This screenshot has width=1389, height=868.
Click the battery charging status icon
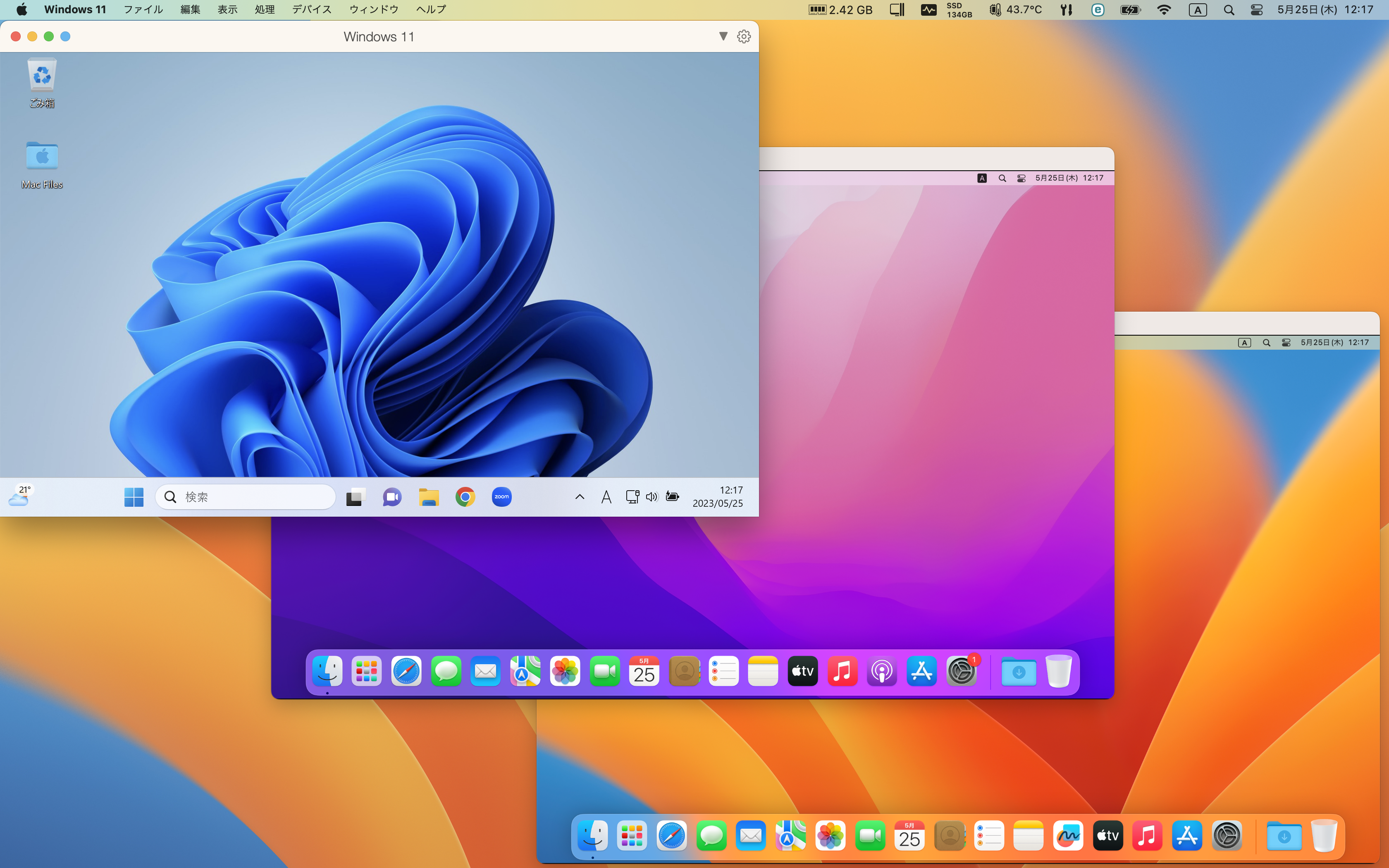click(x=1130, y=10)
